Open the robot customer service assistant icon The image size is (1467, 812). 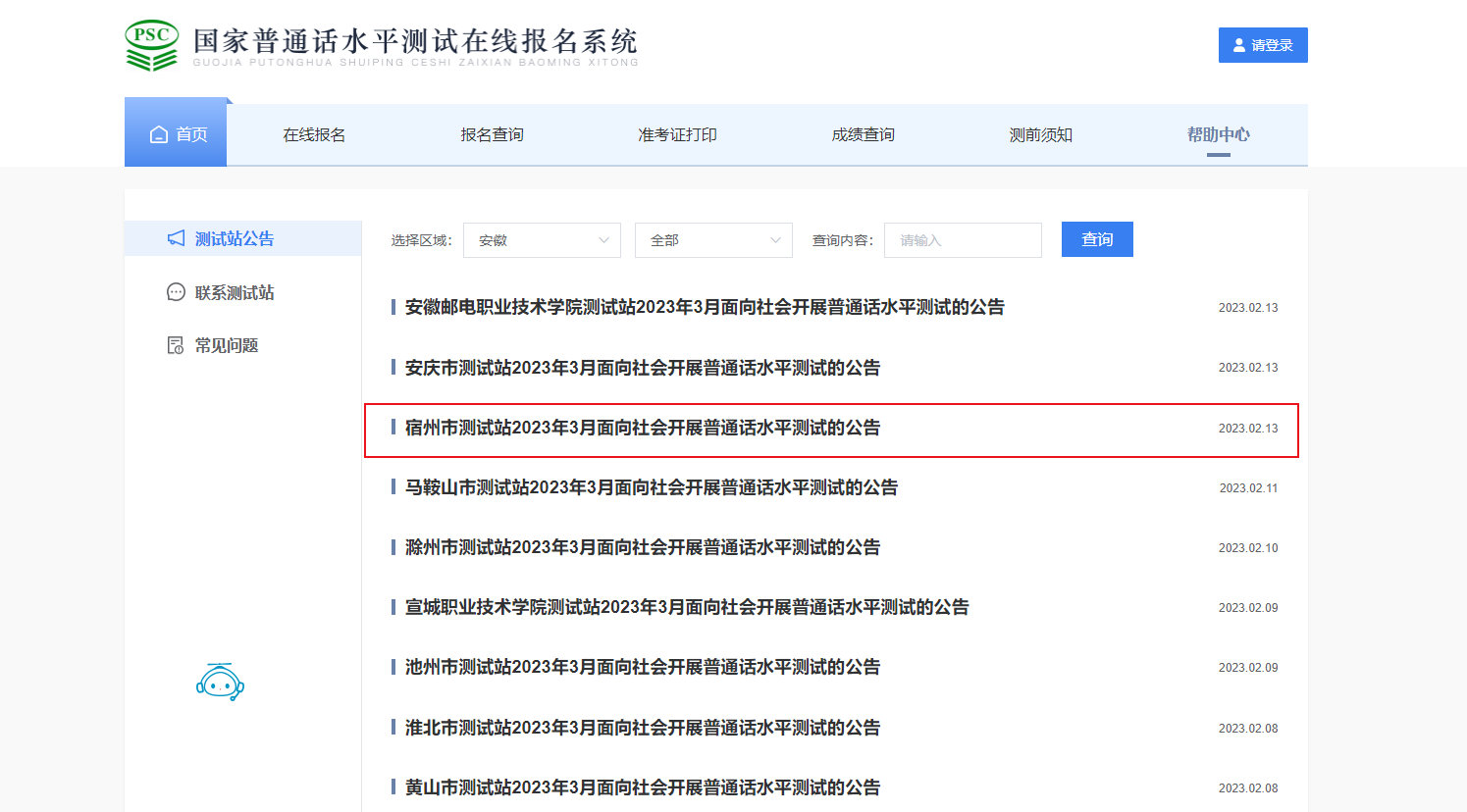pos(220,682)
